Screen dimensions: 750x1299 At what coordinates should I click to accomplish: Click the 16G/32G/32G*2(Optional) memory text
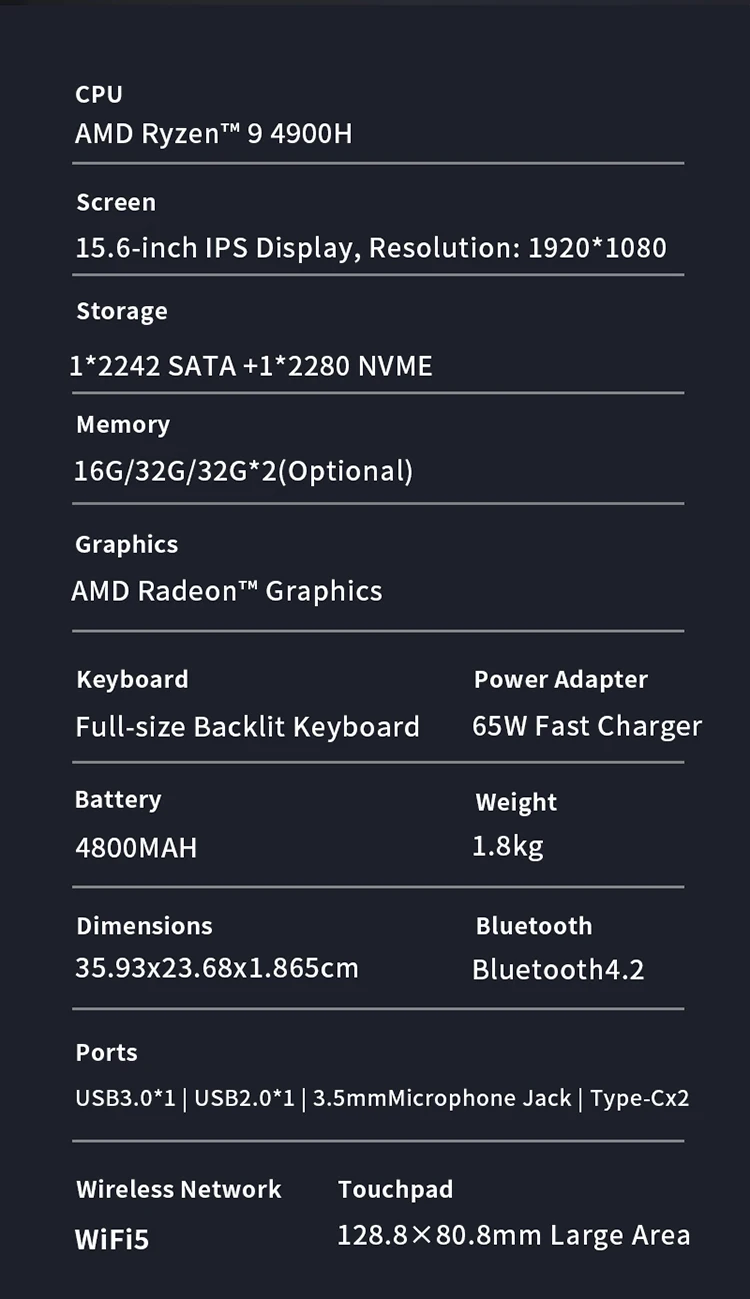coord(243,470)
